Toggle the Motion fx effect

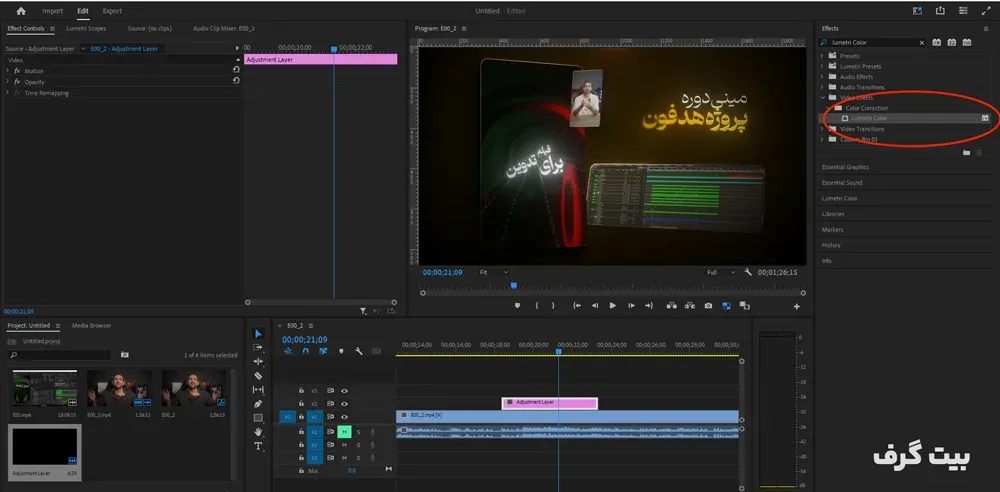coord(17,71)
